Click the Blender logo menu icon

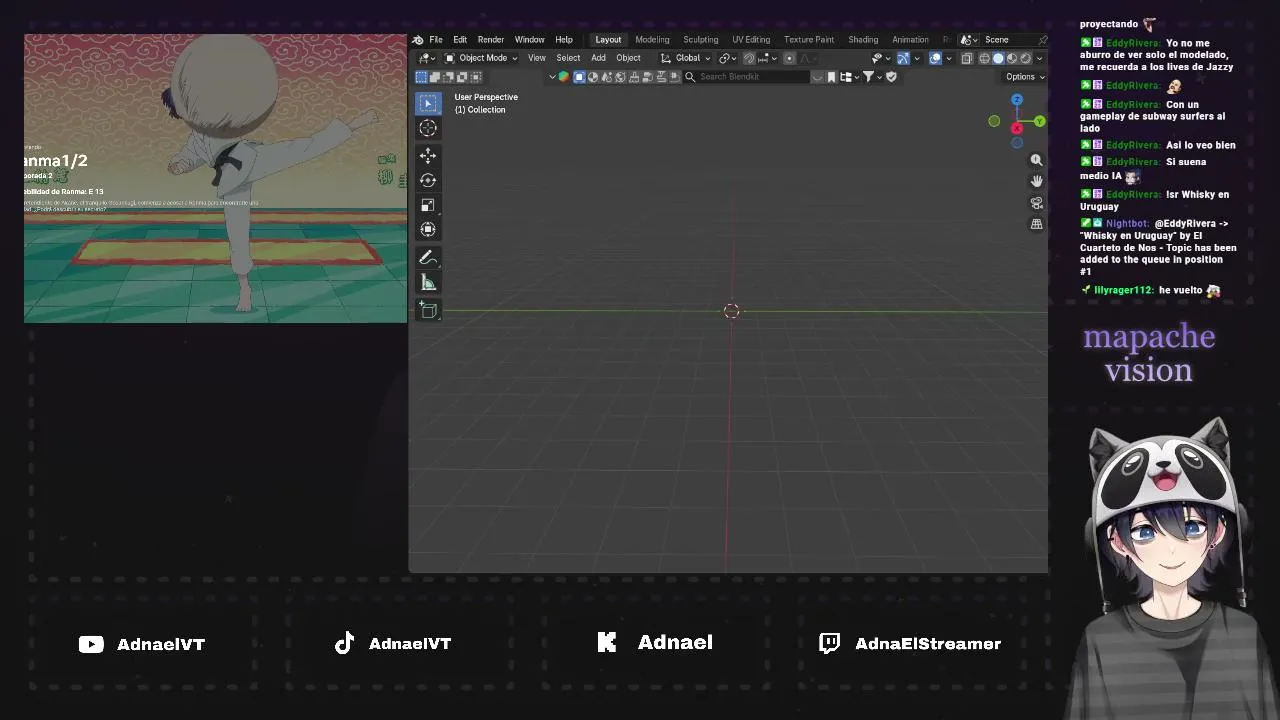coord(418,40)
